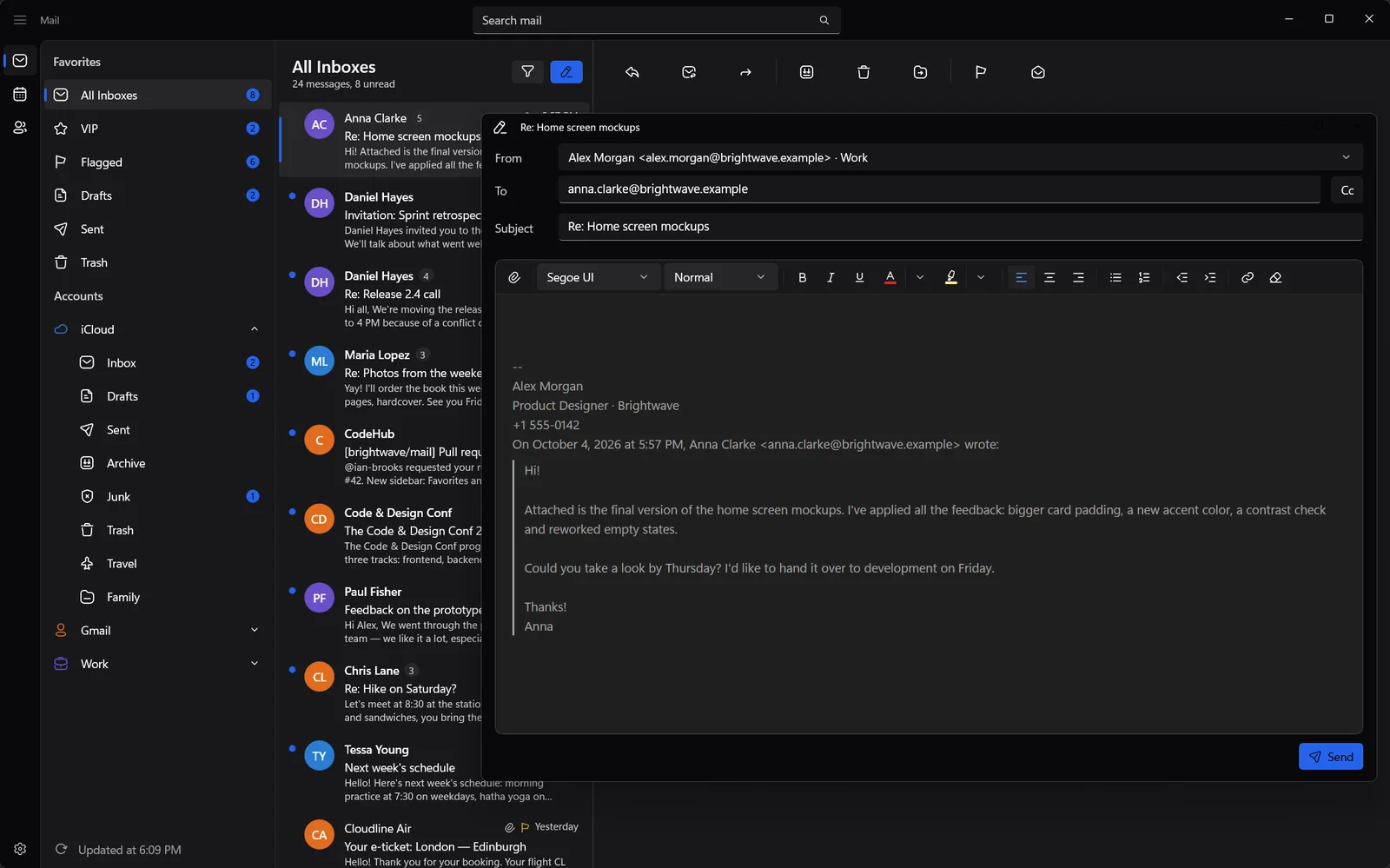Flag the message with the toolbar flag icon
Screen dimensions: 1390x868
pos(981,72)
